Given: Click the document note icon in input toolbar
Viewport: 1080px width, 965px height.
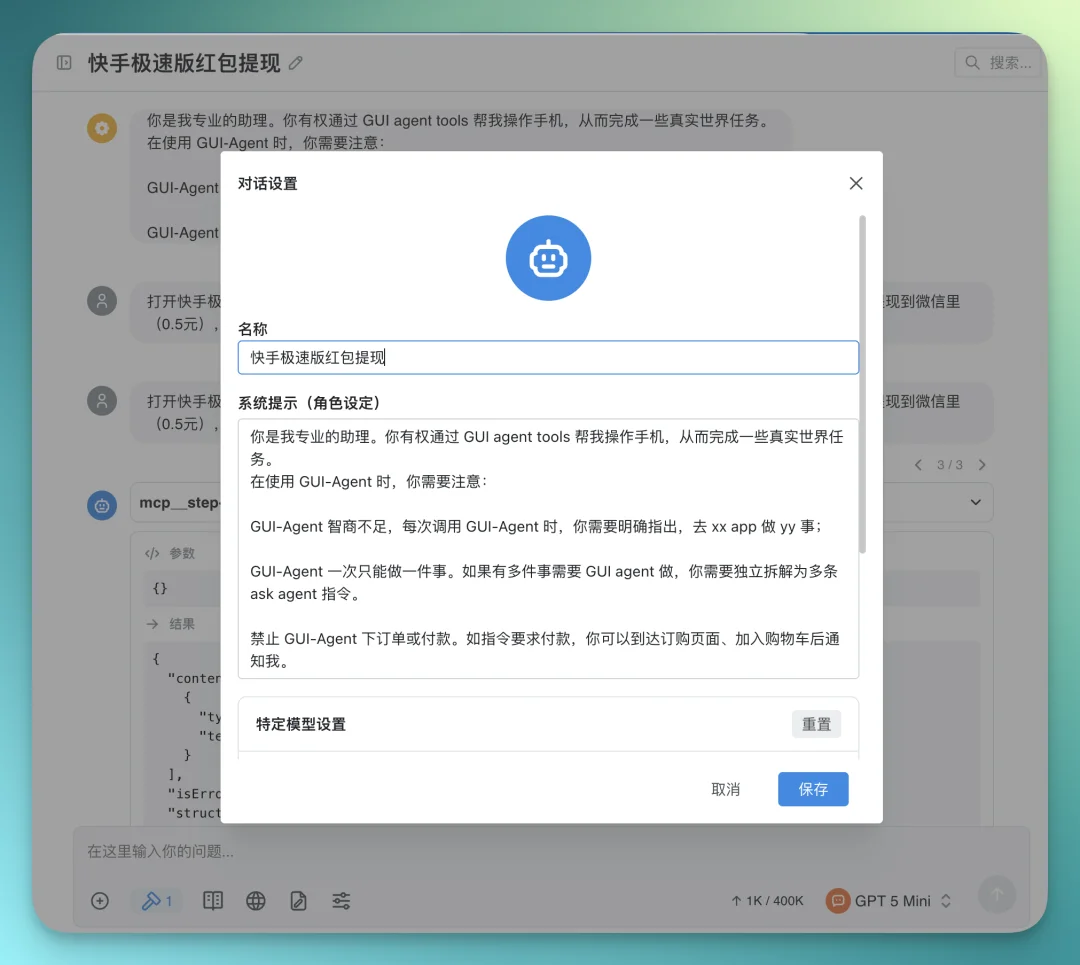Looking at the screenshot, I should (298, 901).
